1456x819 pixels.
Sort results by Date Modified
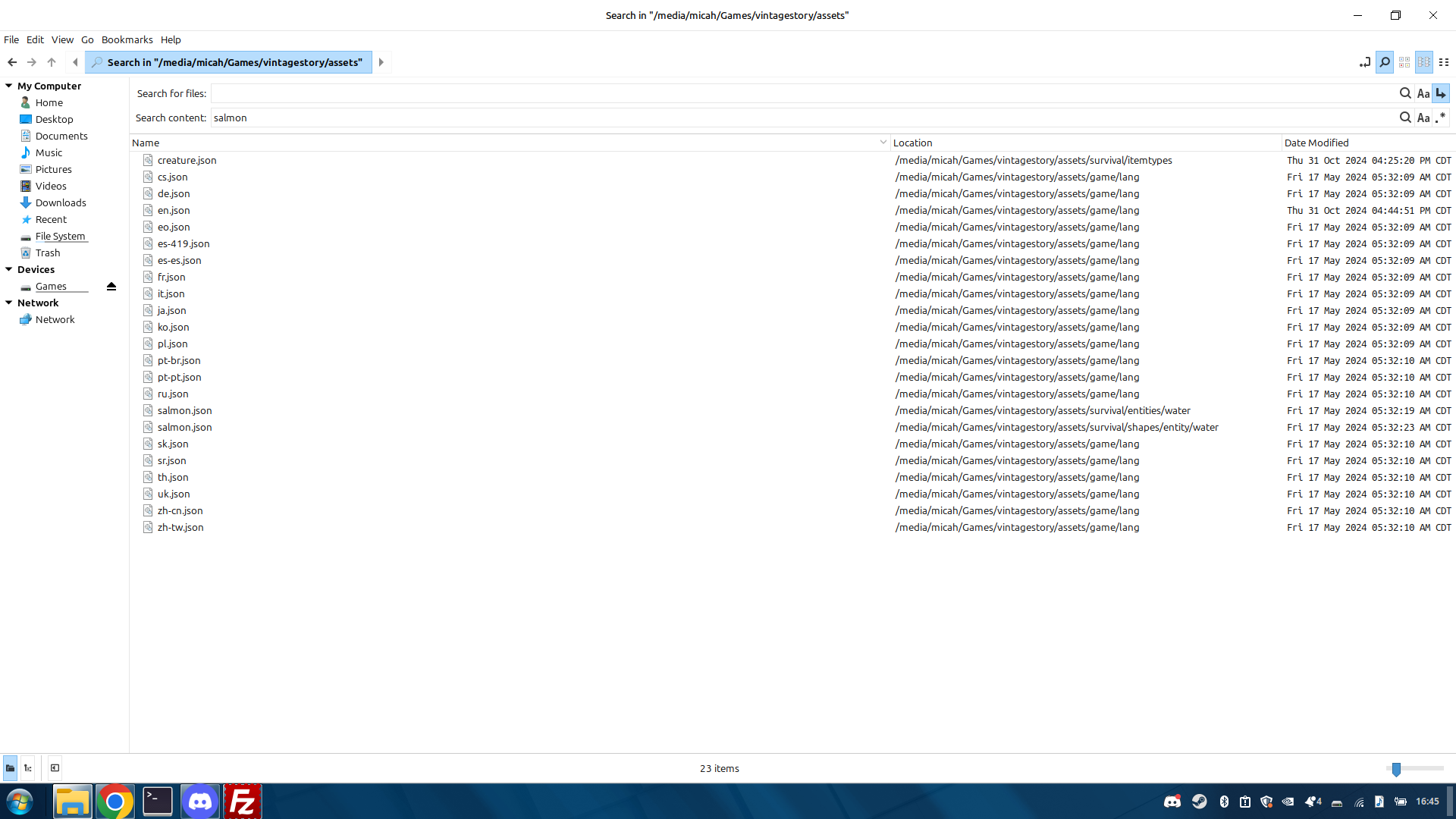[x=1316, y=143]
